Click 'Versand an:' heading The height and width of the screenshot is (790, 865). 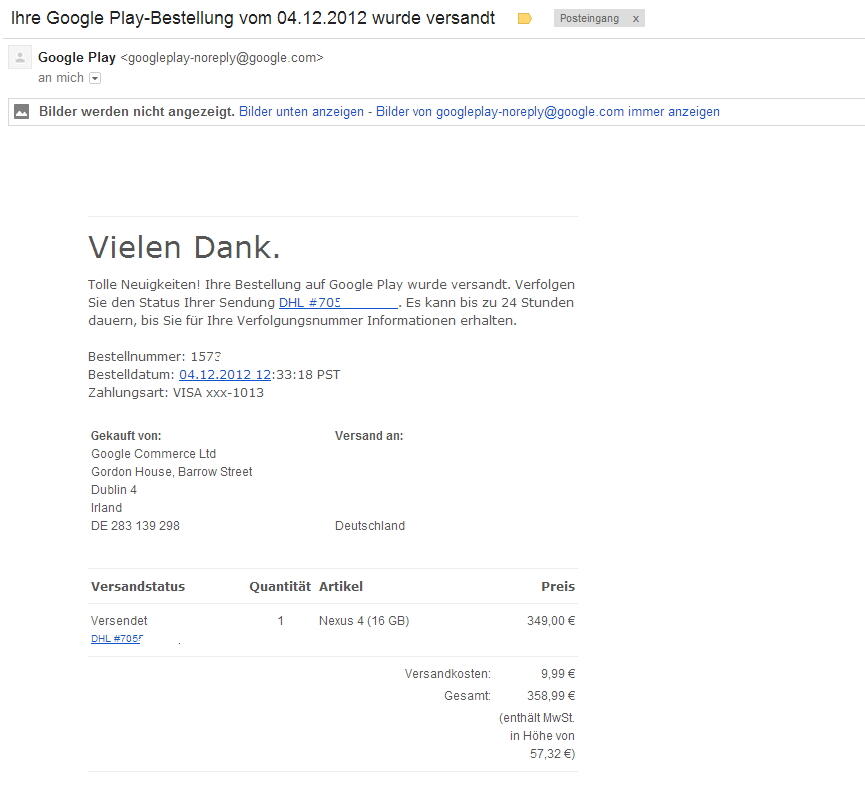[x=369, y=436]
